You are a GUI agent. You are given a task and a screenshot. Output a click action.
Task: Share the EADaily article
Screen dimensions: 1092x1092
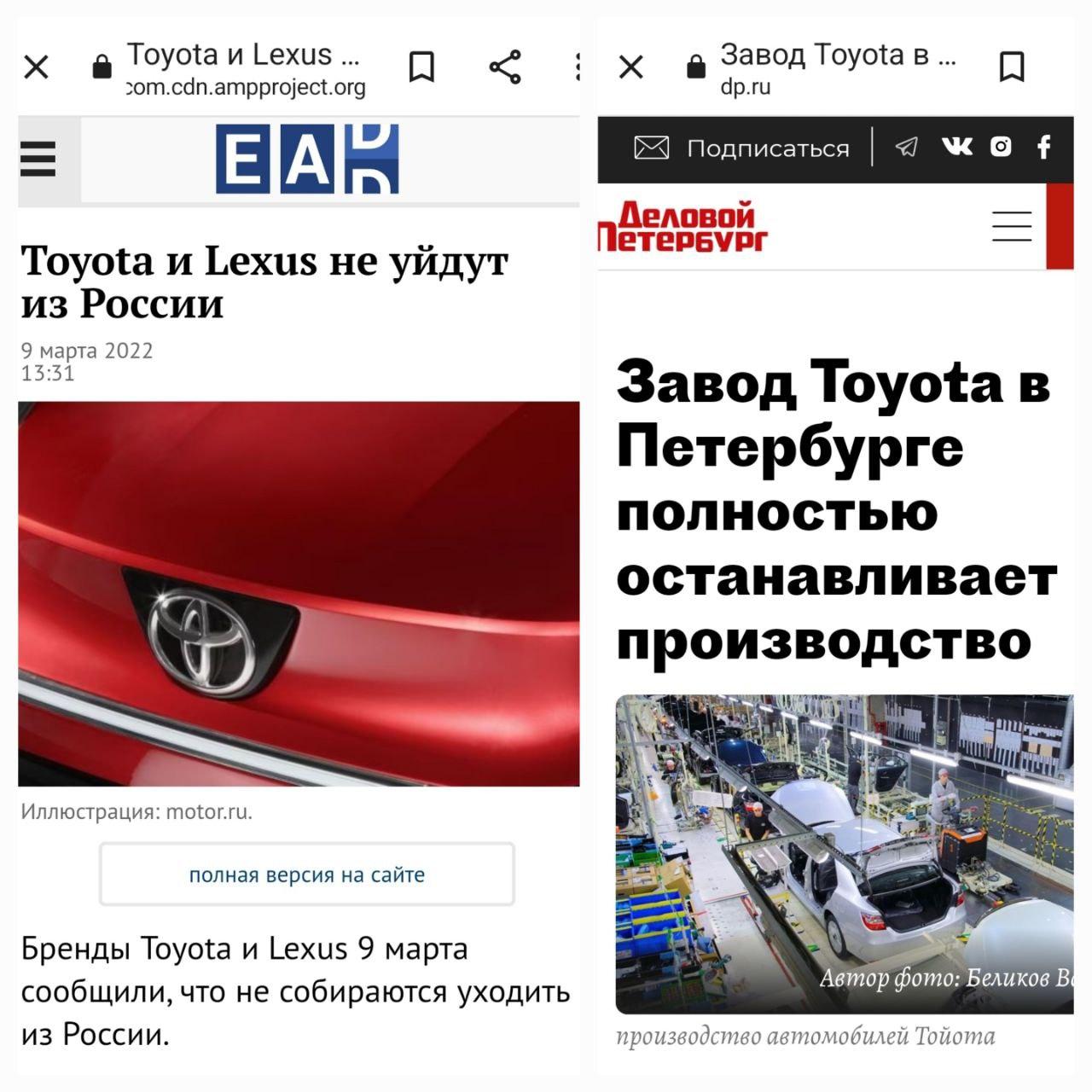(505, 67)
